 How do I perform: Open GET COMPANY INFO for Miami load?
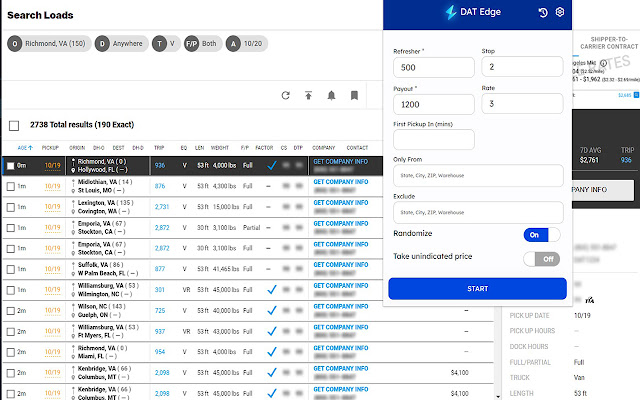(x=340, y=348)
